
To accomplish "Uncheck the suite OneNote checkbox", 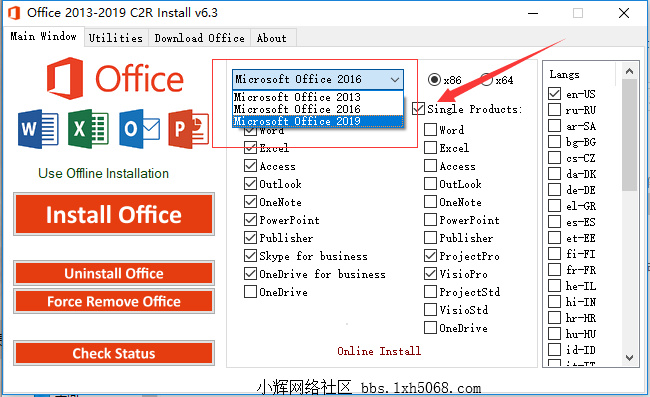I will pos(250,202).
